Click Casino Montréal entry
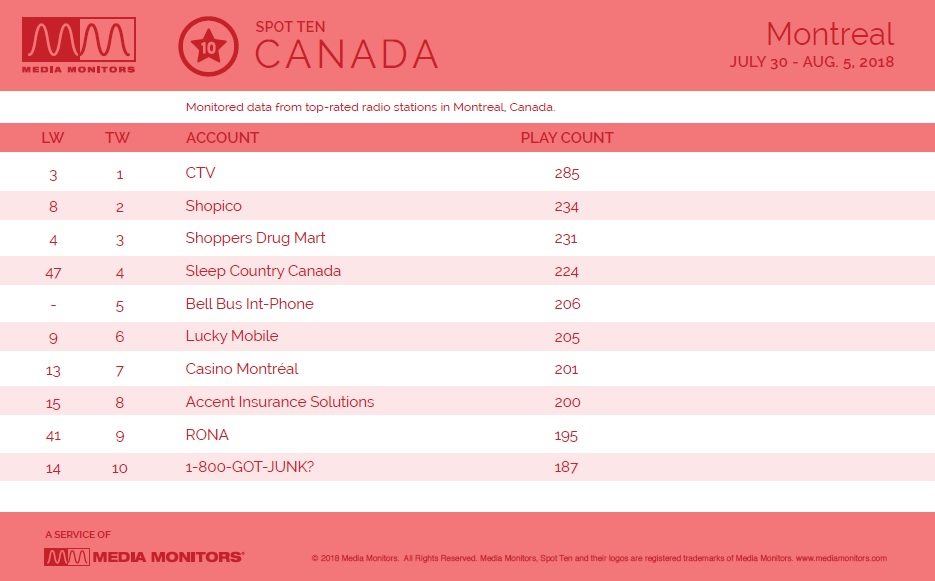Screen dimensions: 935x581 click(x=242, y=369)
